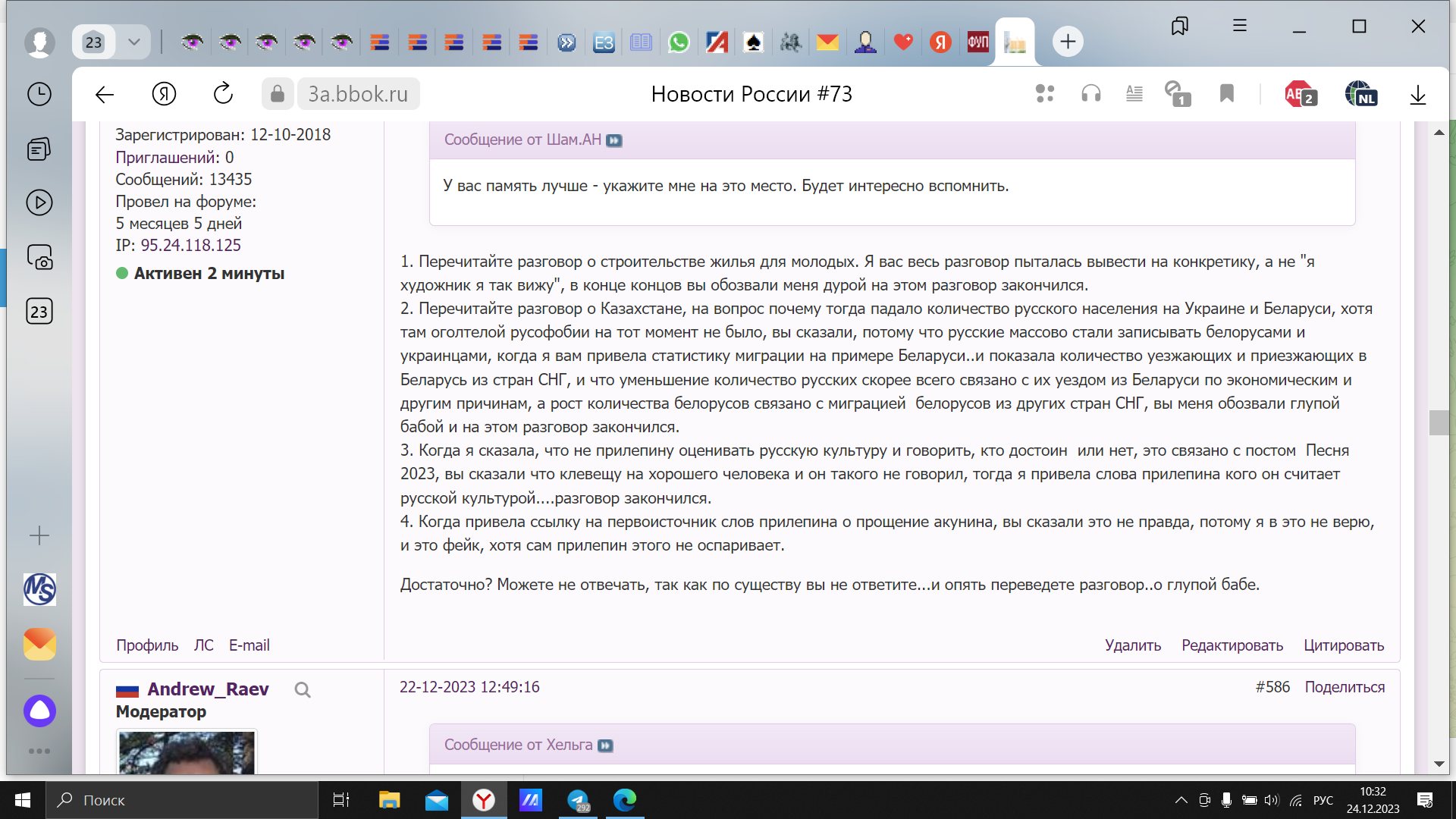Open post number #586
The height and width of the screenshot is (819, 1456).
1272,687
